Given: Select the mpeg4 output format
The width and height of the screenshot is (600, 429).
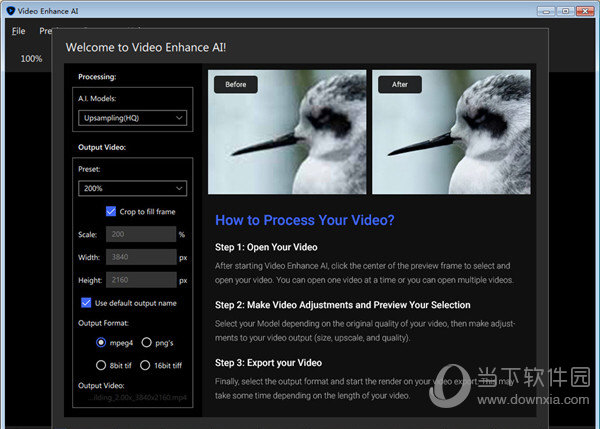Looking at the screenshot, I should 101,343.
